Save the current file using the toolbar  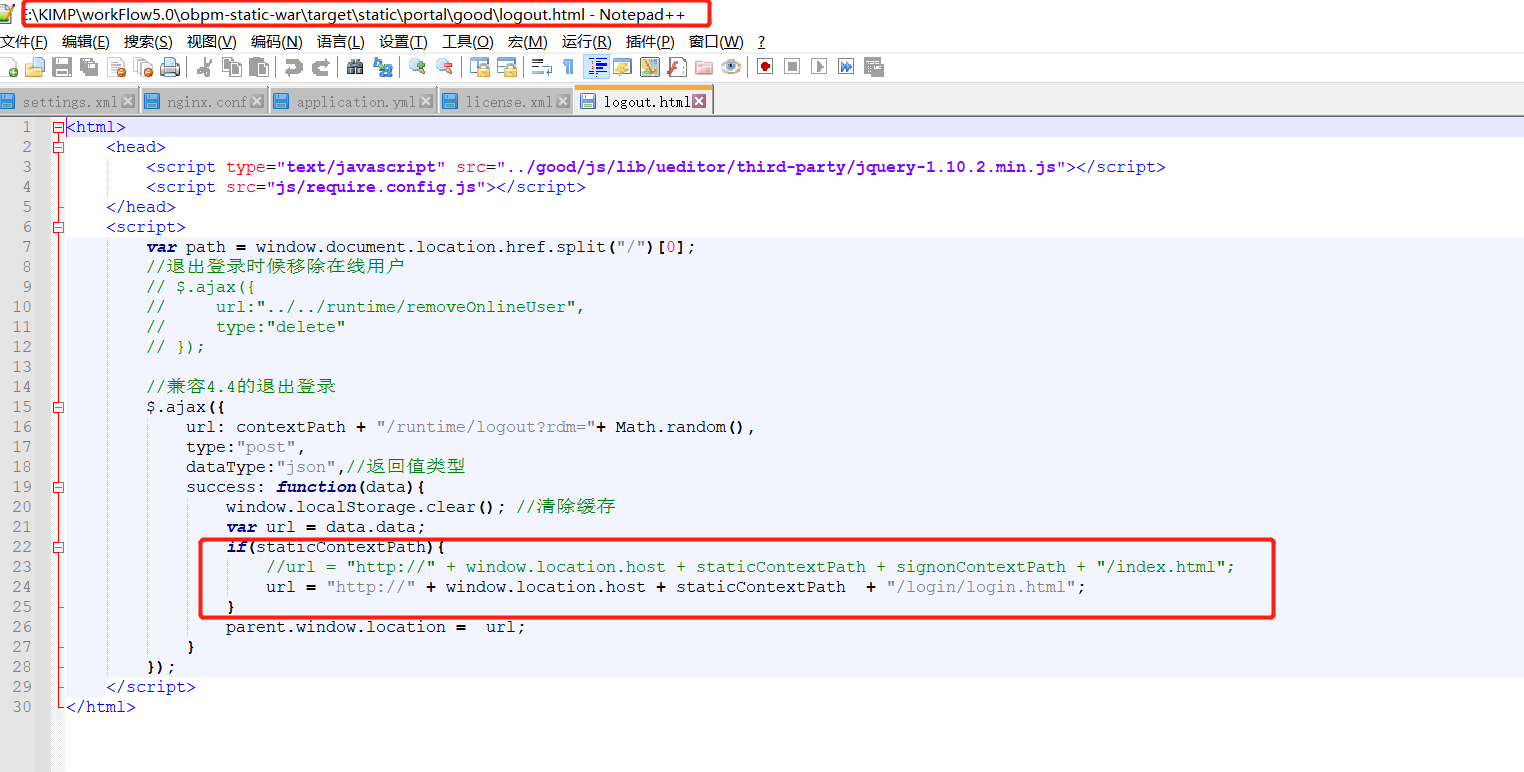(62, 67)
